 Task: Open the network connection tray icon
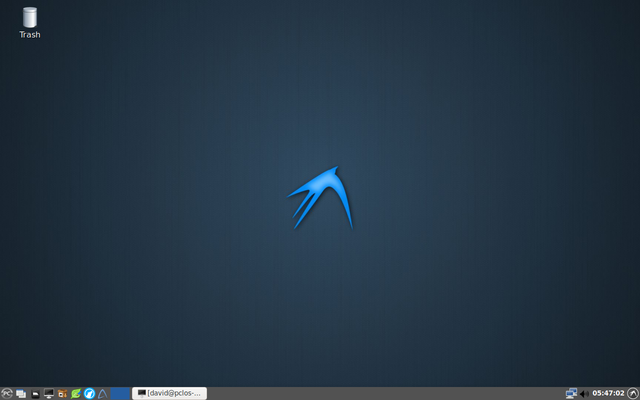click(571, 393)
